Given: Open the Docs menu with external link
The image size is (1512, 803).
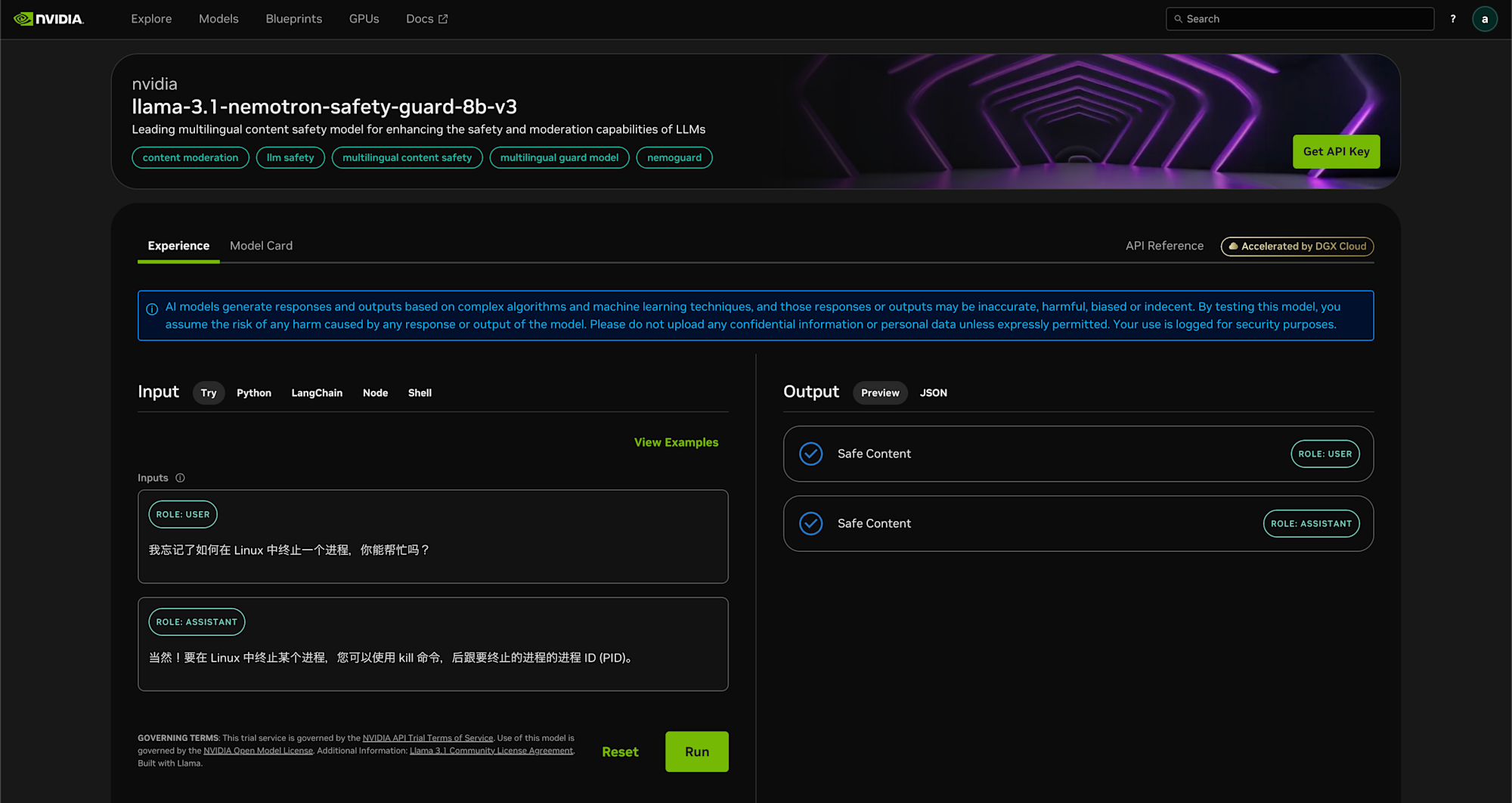Looking at the screenshot, I should (x=426, y=18).
